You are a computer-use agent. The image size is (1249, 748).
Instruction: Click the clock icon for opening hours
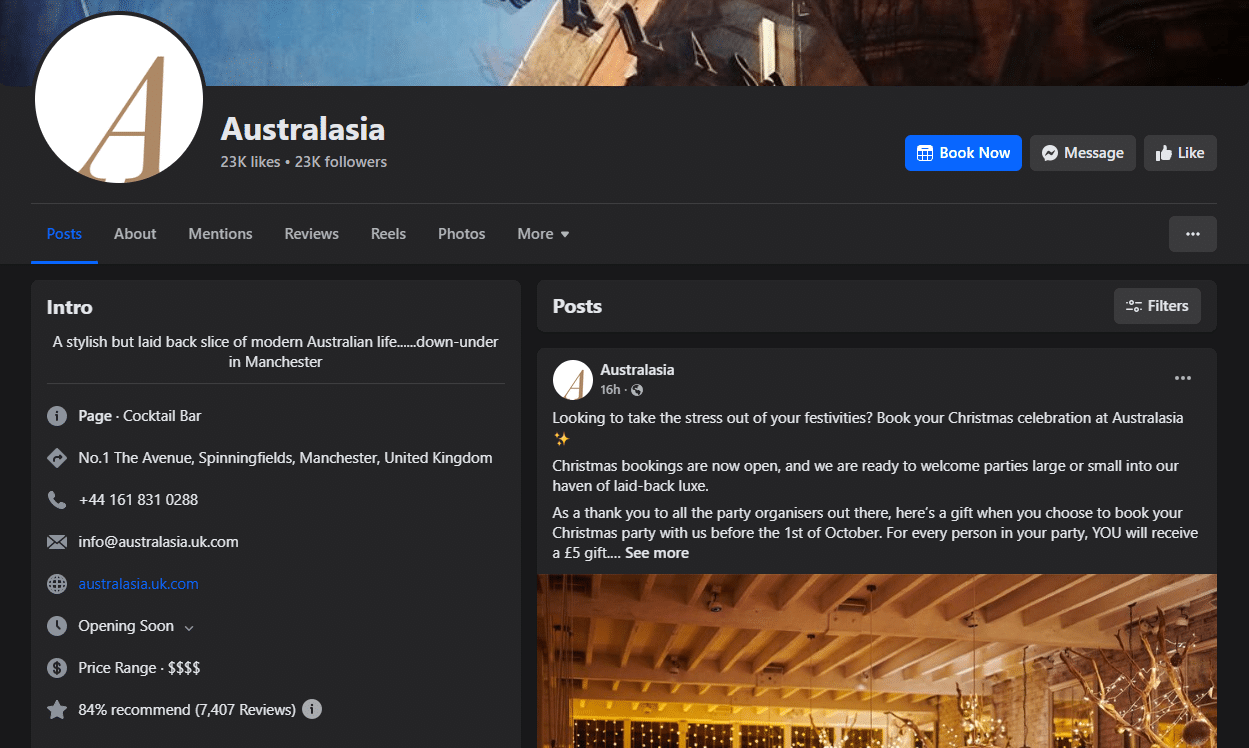57,626
